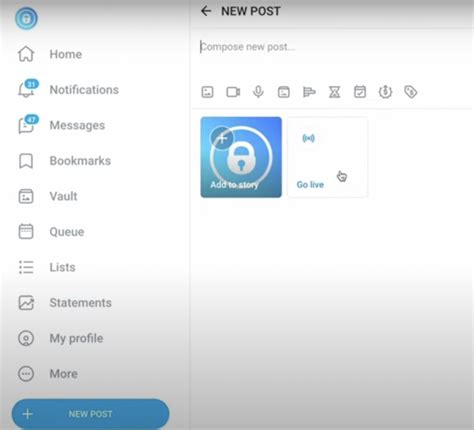474x430 pixels.
Task: Click the fundraising dollar icon
Action: (x=385, y=92)
